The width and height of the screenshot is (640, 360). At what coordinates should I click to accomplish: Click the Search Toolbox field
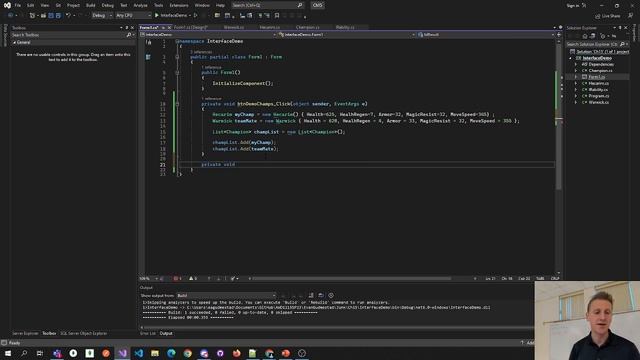[73, 35]
